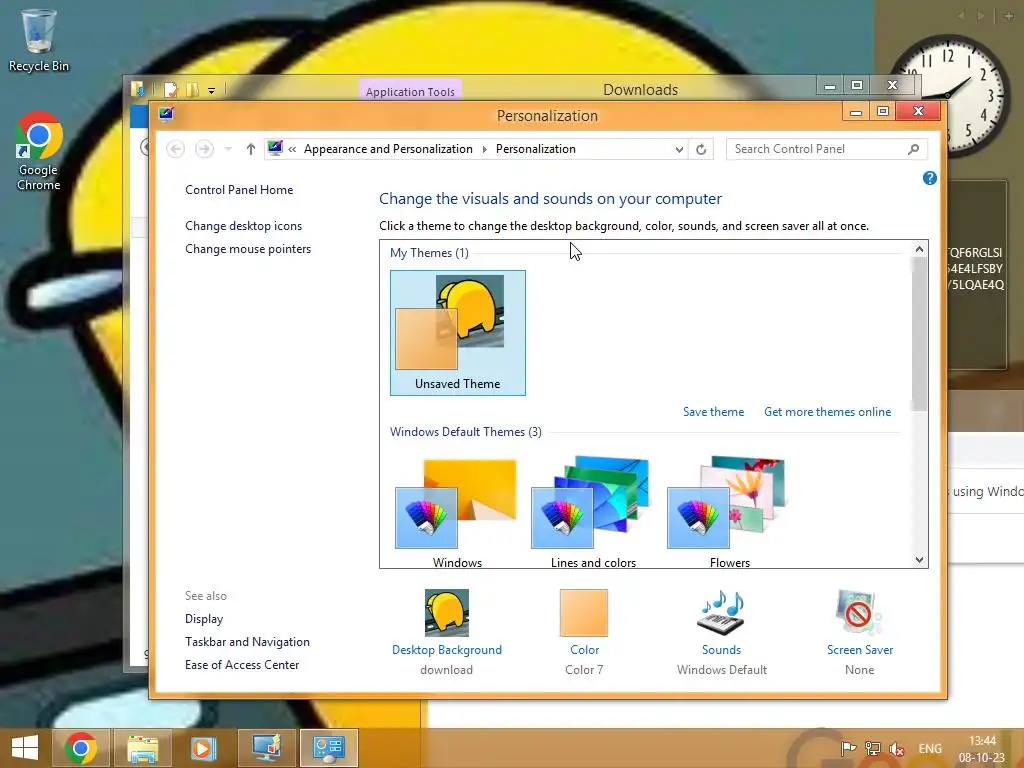The image size is (1024, 768).
Task: Select the Lines and colors theme
Action: 593,513
